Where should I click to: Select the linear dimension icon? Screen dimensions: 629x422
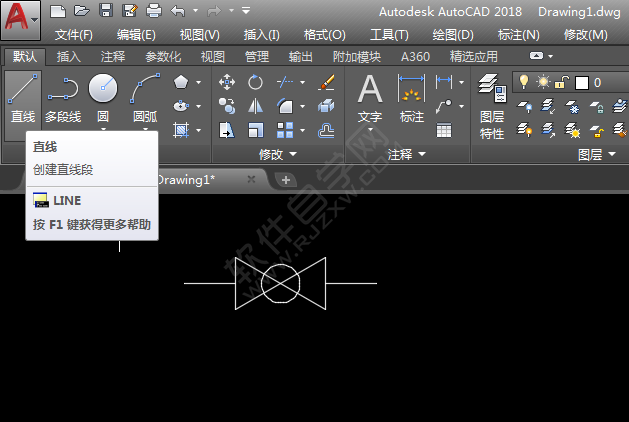(x=444, y=82)
